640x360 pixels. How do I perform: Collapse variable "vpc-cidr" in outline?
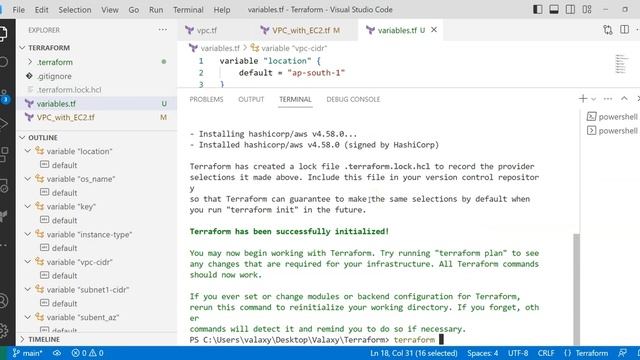(x=28, y=262)
